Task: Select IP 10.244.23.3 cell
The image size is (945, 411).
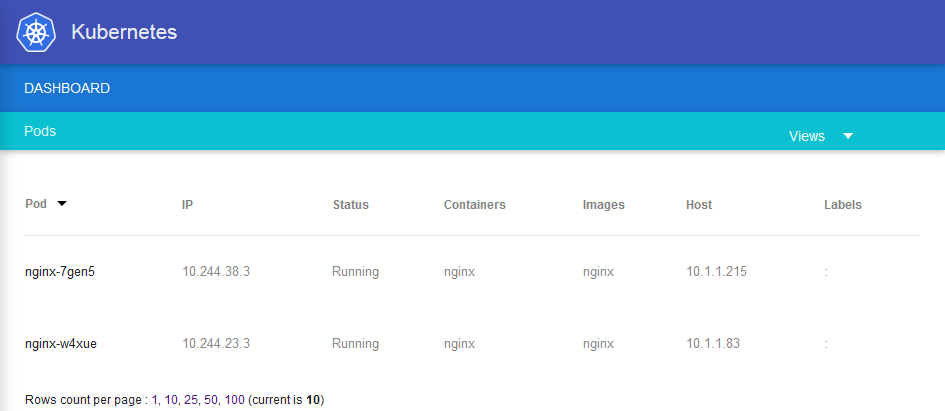Action: click(x=216, y=344)
